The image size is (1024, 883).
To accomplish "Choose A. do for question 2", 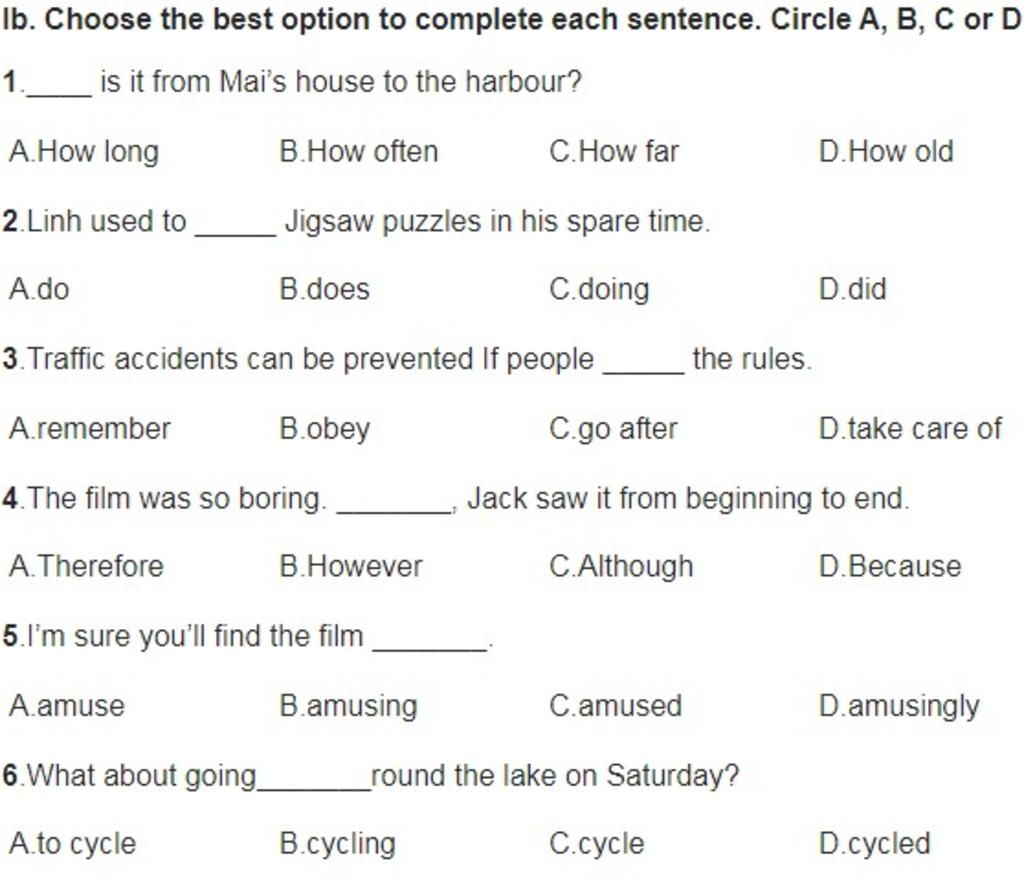I will coord(39,289).
